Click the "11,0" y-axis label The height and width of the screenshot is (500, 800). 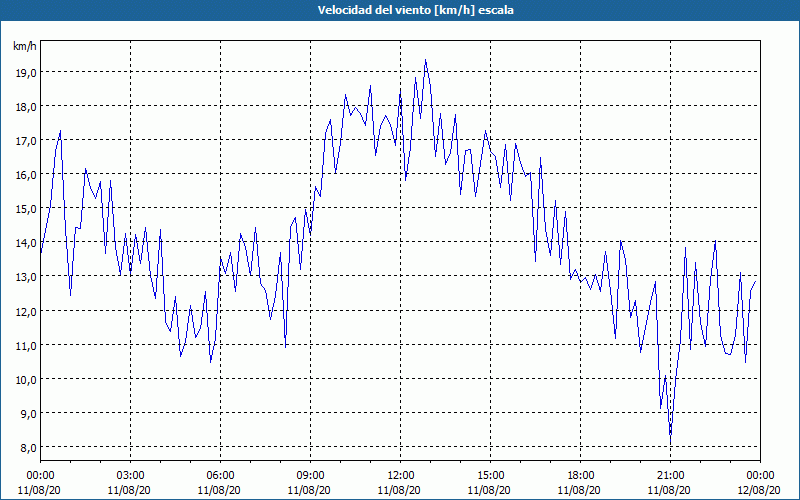tap(26, 345)
